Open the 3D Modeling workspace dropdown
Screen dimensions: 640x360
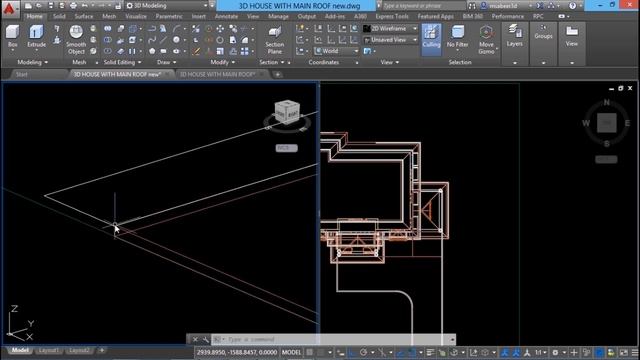[167, 6]
